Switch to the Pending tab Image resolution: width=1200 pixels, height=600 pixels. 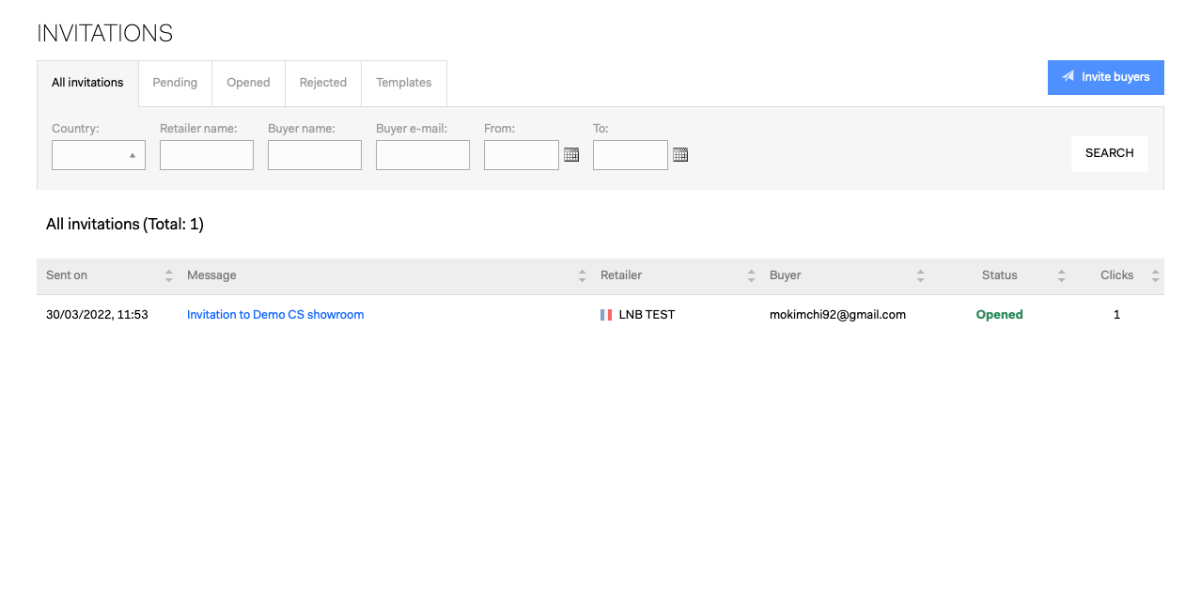pos(175,83)
